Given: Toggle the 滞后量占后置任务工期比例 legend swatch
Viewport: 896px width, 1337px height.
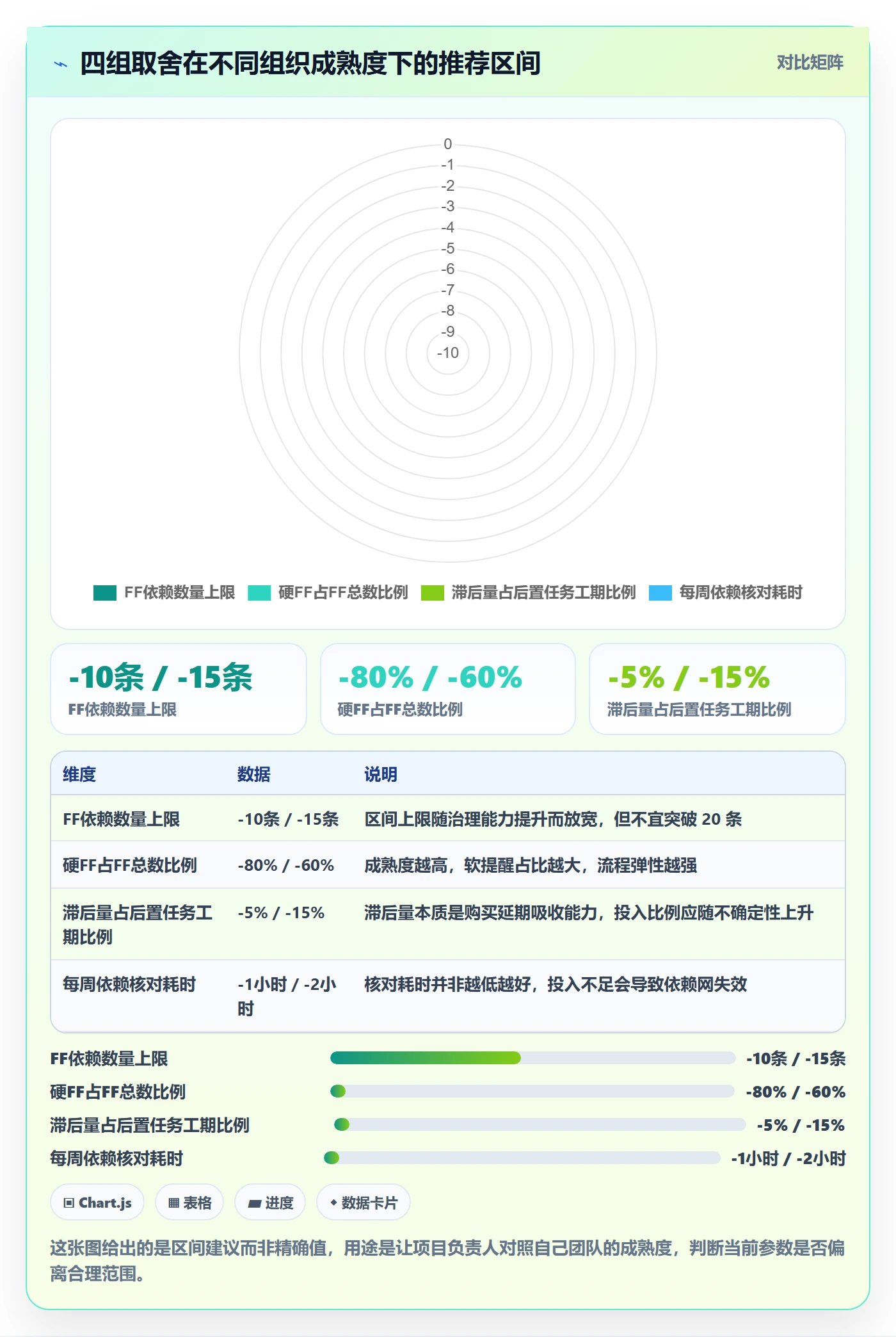Looking at the screenshot, I should [433, 593].
